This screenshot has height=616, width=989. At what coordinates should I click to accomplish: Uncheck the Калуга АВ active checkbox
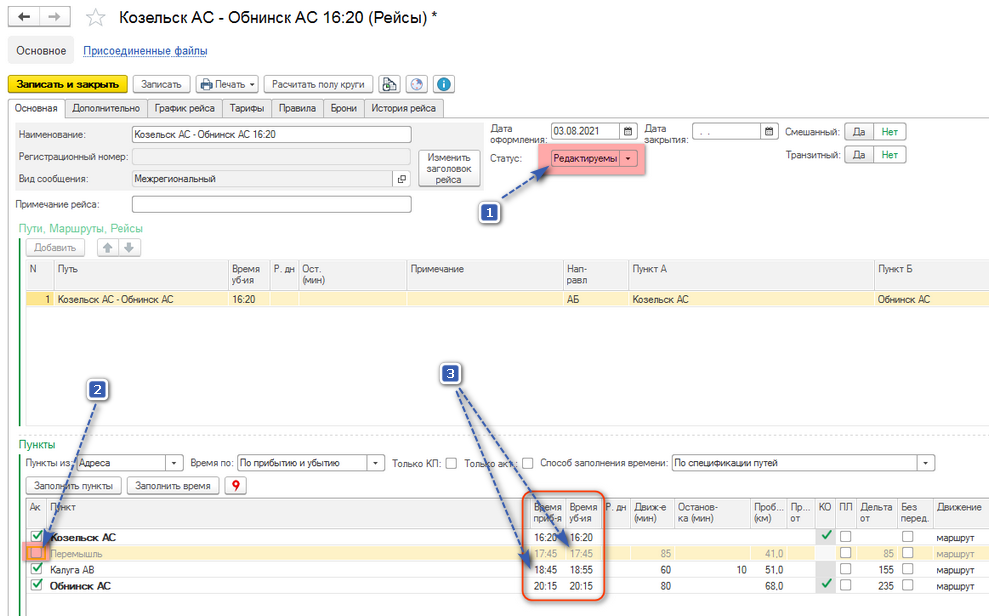click(37, 569)
